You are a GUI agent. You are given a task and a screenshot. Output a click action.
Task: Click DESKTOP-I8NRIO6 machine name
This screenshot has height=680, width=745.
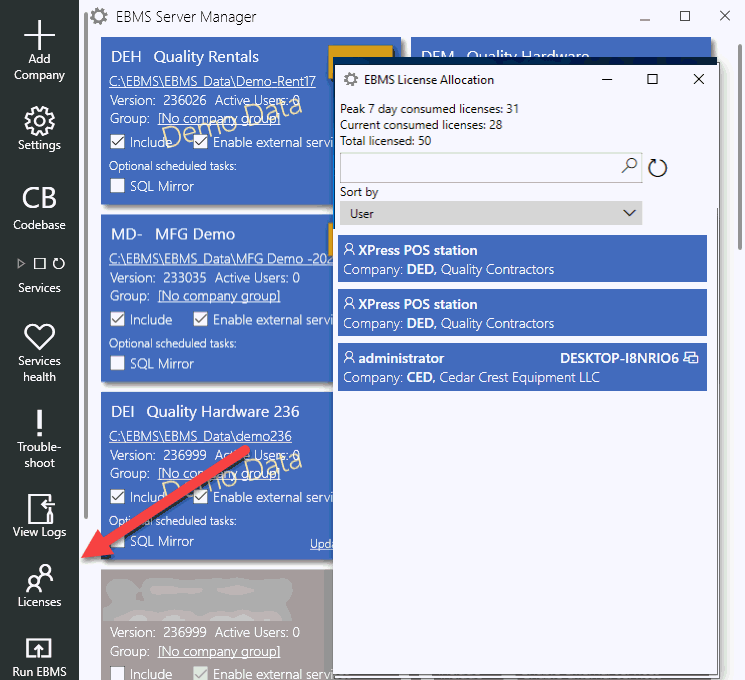pyautogui.click(x=619, y=358)
